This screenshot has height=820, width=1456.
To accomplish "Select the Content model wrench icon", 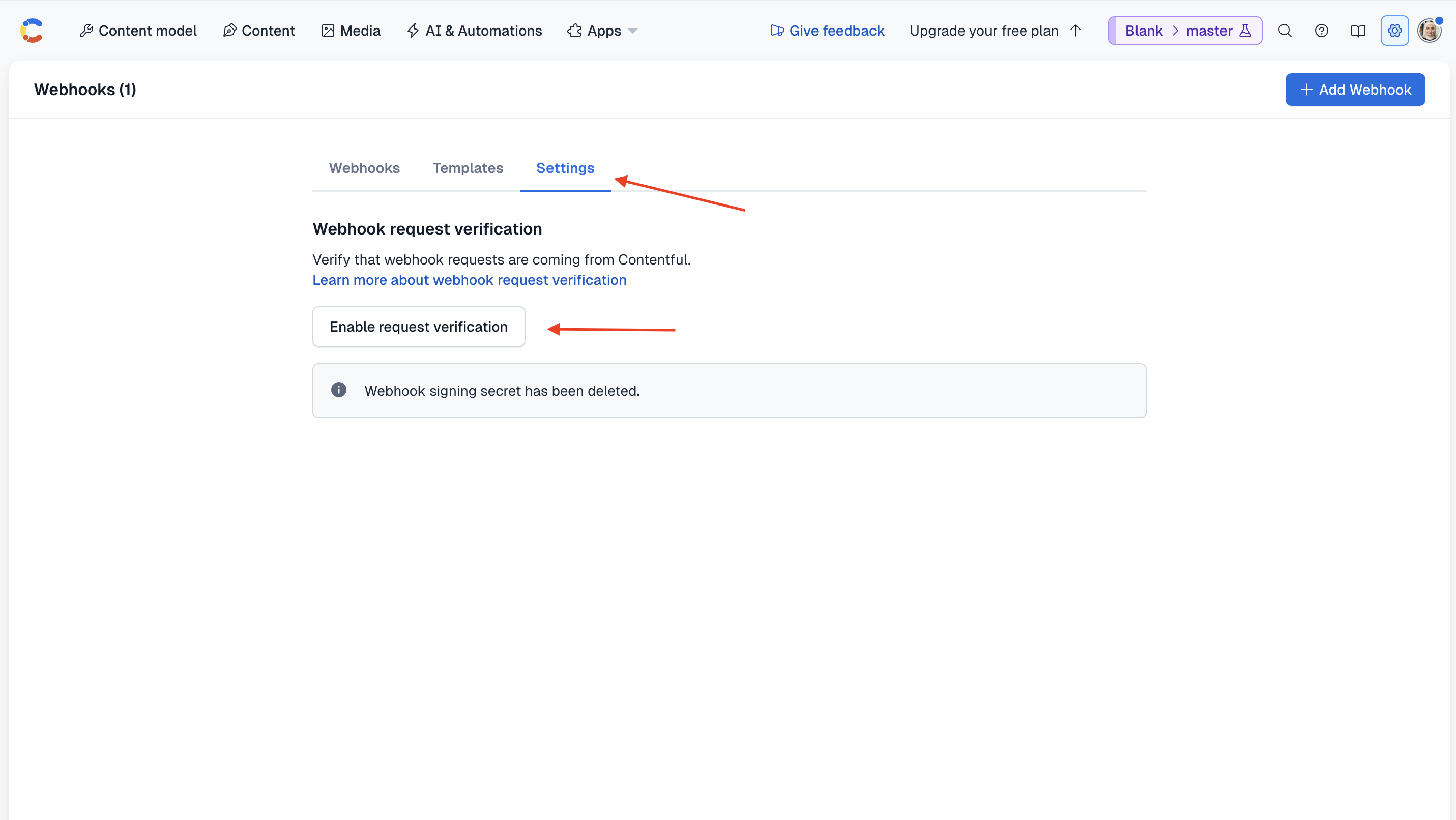I will (x=87, y=31).
